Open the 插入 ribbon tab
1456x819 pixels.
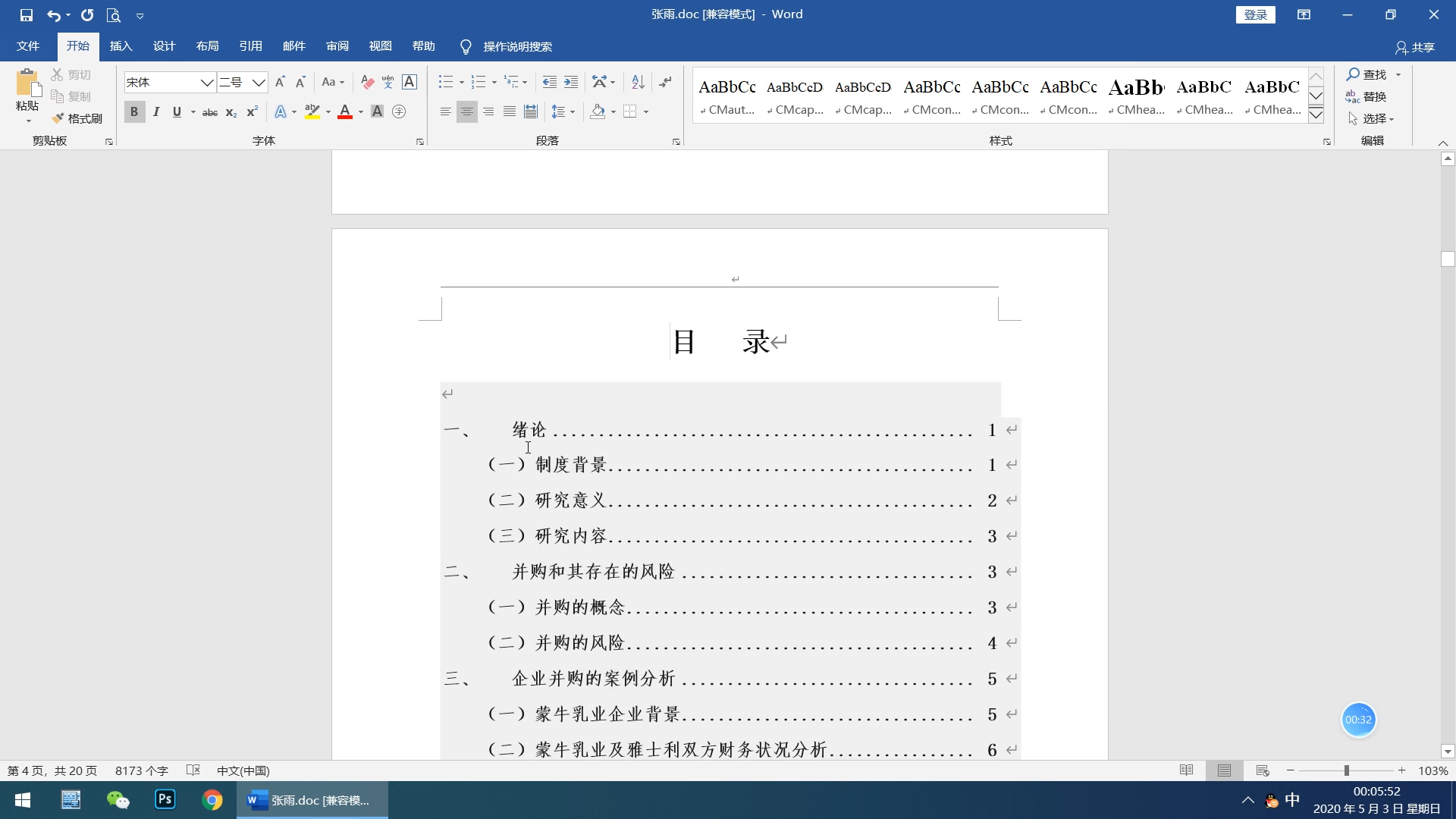(x=121, y=46)
